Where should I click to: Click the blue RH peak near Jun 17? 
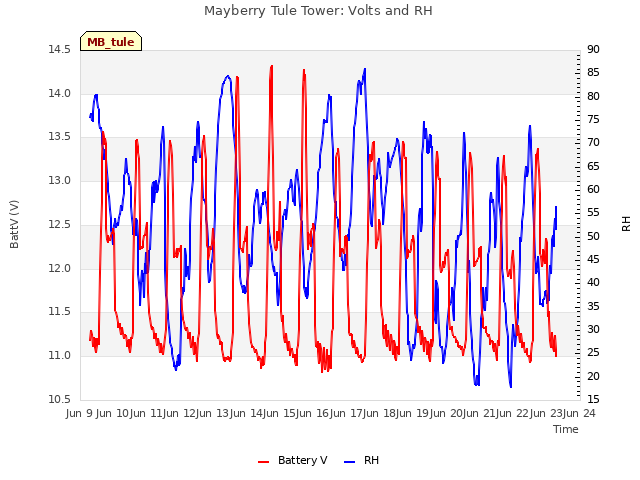(364, 69)
